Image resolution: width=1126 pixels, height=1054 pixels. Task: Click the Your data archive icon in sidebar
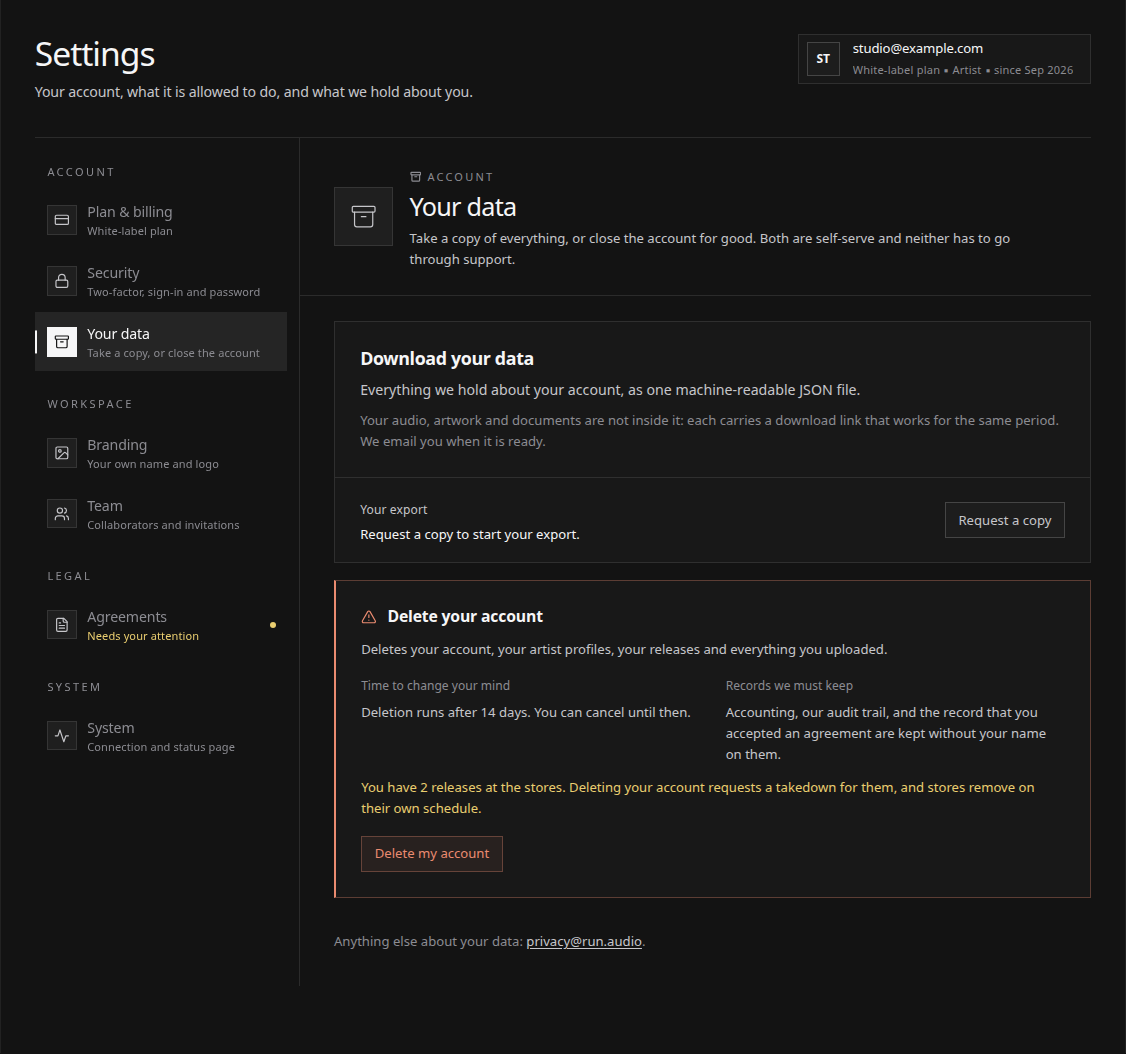[62, 342]
